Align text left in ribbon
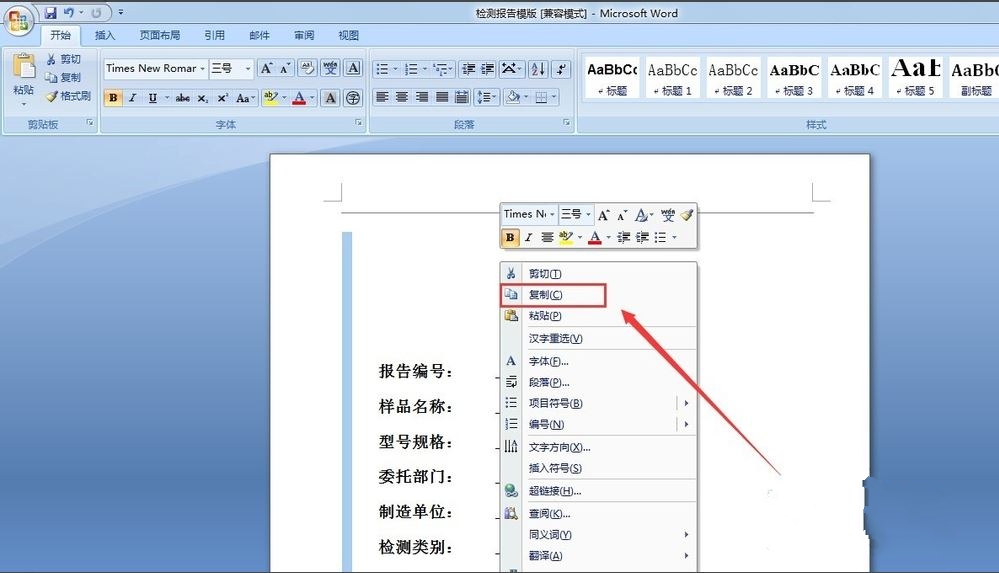The width and height of the screenshot is (999, 573). click(x=382, y=97)
